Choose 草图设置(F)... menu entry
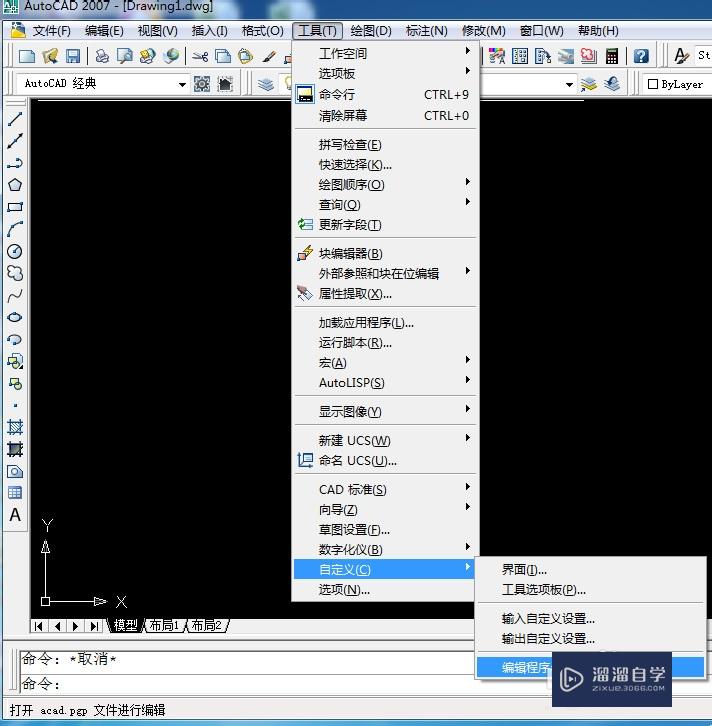 tap(385, 529)
